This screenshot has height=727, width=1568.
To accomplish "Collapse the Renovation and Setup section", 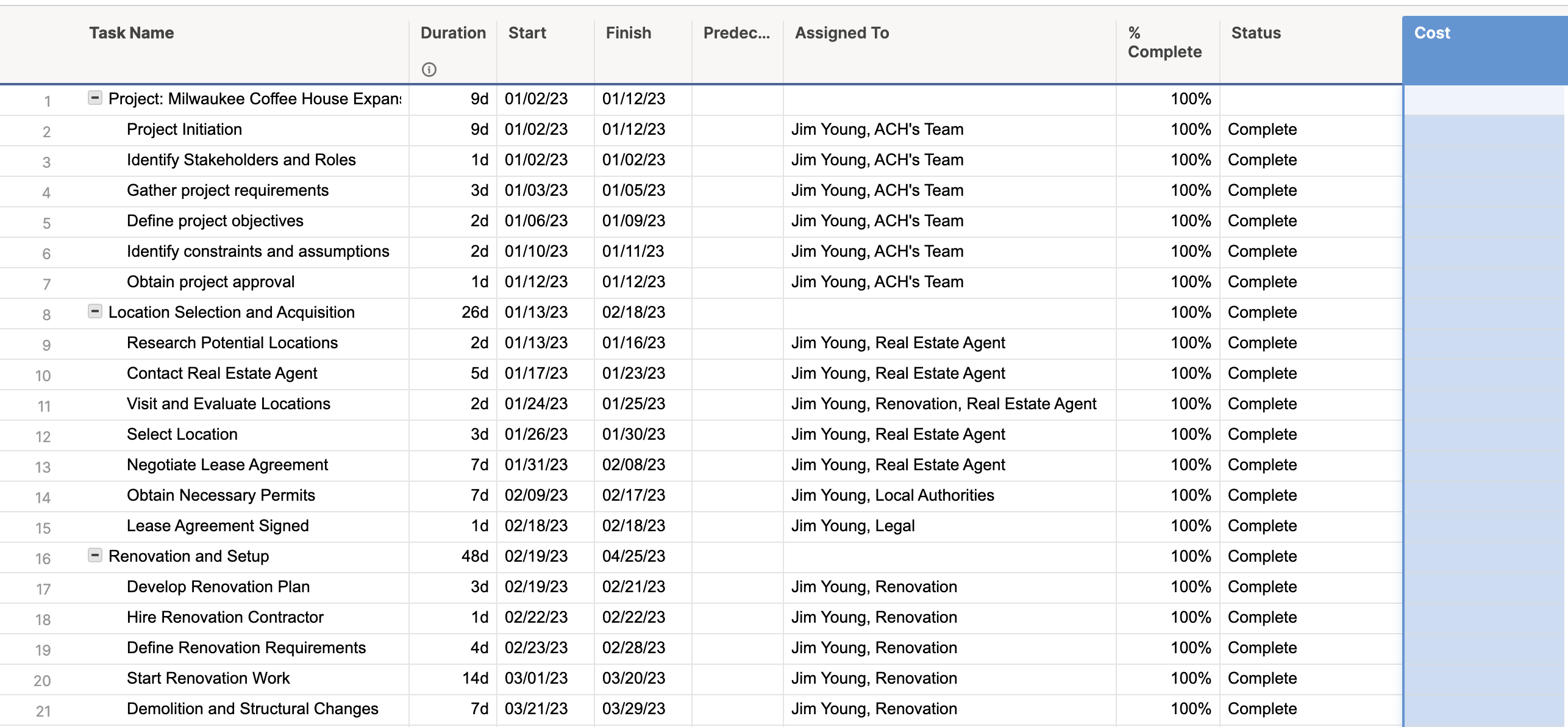I will 94,556.
